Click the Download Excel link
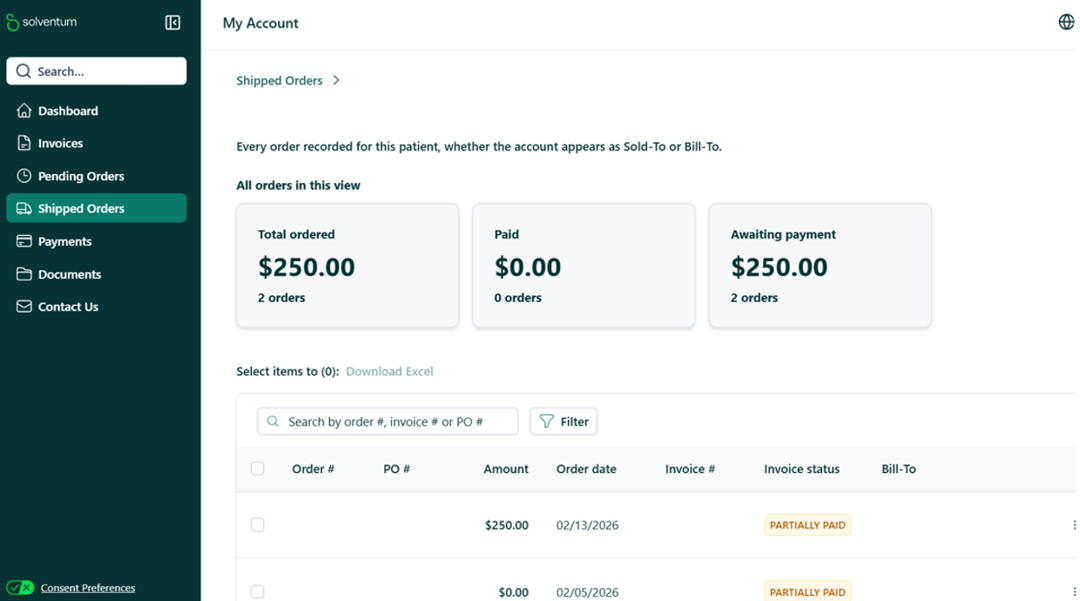The height and width of the screenshot is (601, 1080). (x=389, y=372)
